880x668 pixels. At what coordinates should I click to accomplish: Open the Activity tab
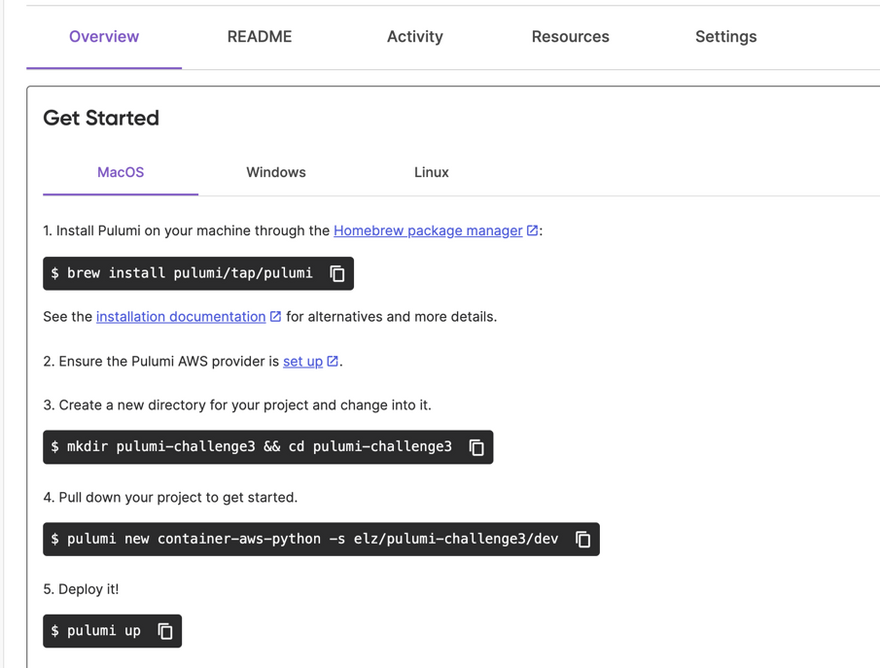point(415,36)
